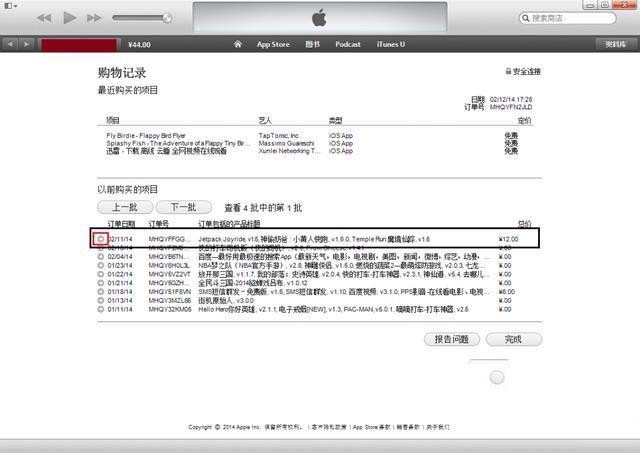Viewport: 640px width, 453px height.
Task: Click the 报告问题 report problem button
Action: 452,339
